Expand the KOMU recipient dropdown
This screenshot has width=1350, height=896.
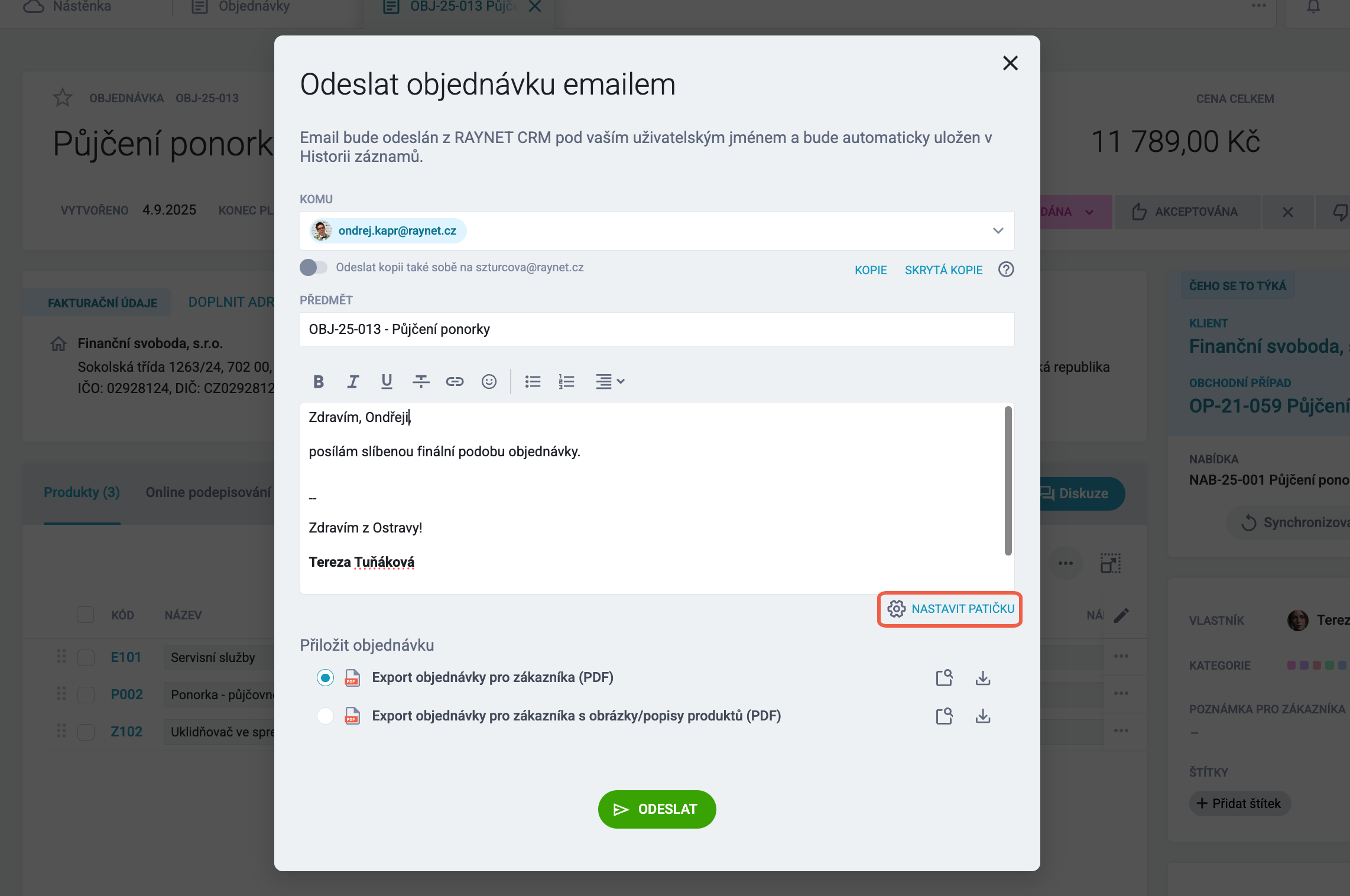pyautogui.click(x=998, y=231)
